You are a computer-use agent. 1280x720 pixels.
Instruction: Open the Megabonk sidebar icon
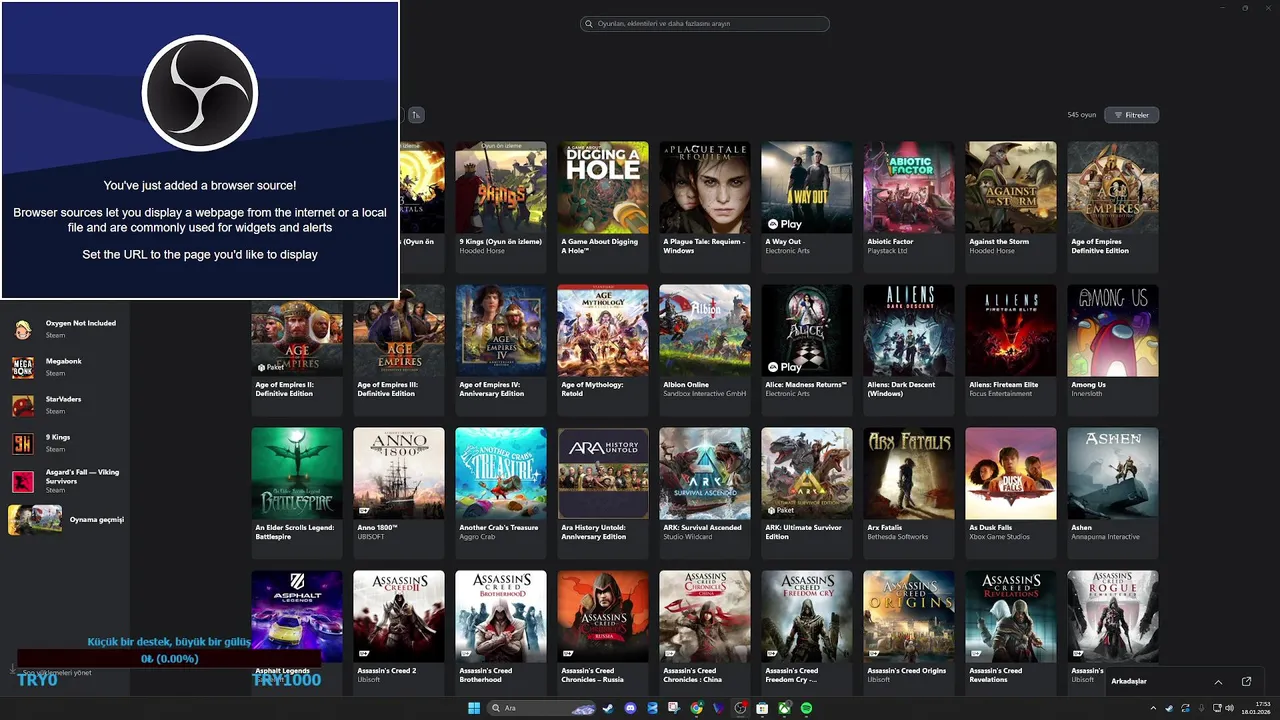[22, 368]
